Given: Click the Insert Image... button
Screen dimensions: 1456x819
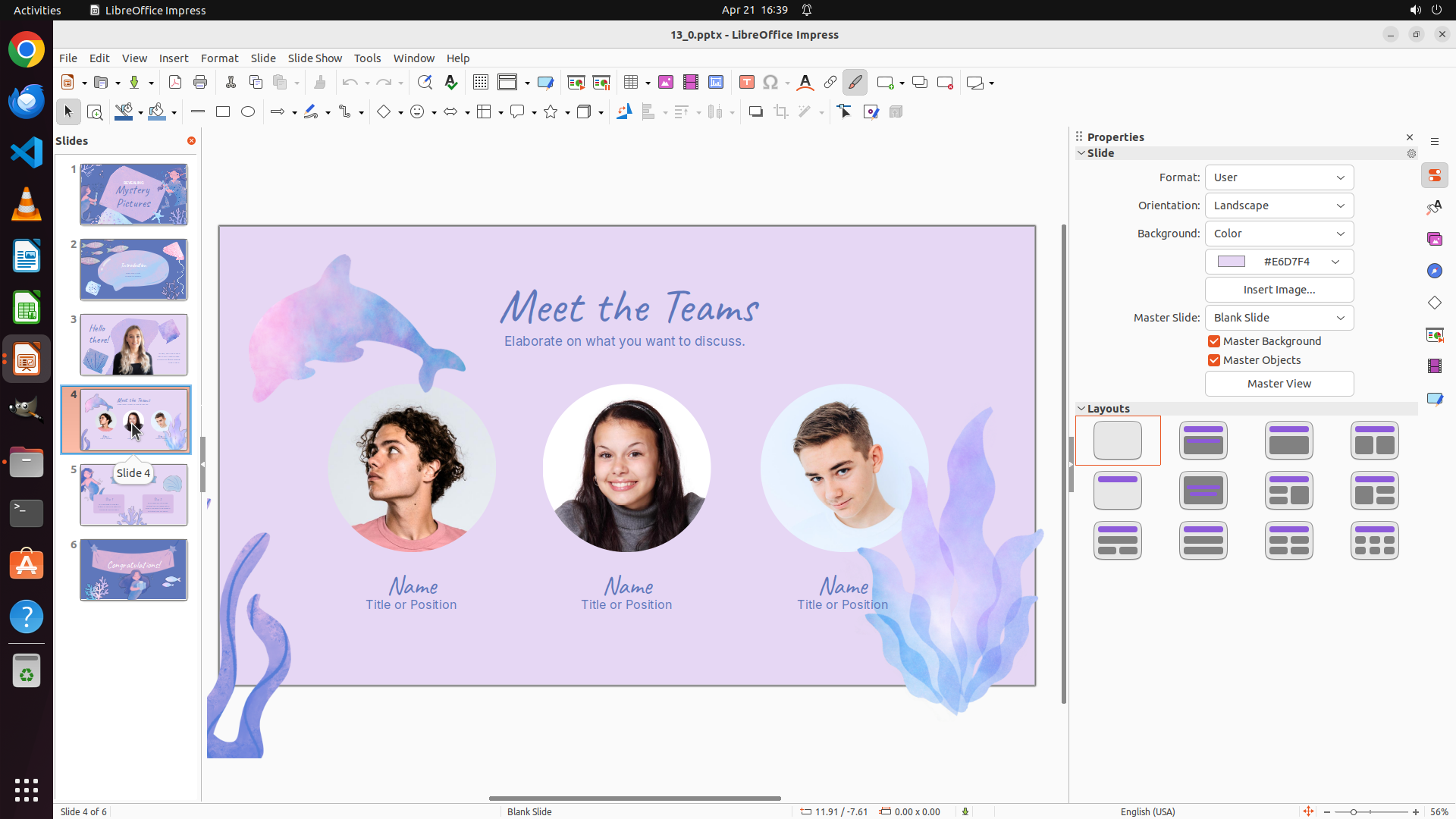Looking at the screenshot, I should tap(1279, 290).
